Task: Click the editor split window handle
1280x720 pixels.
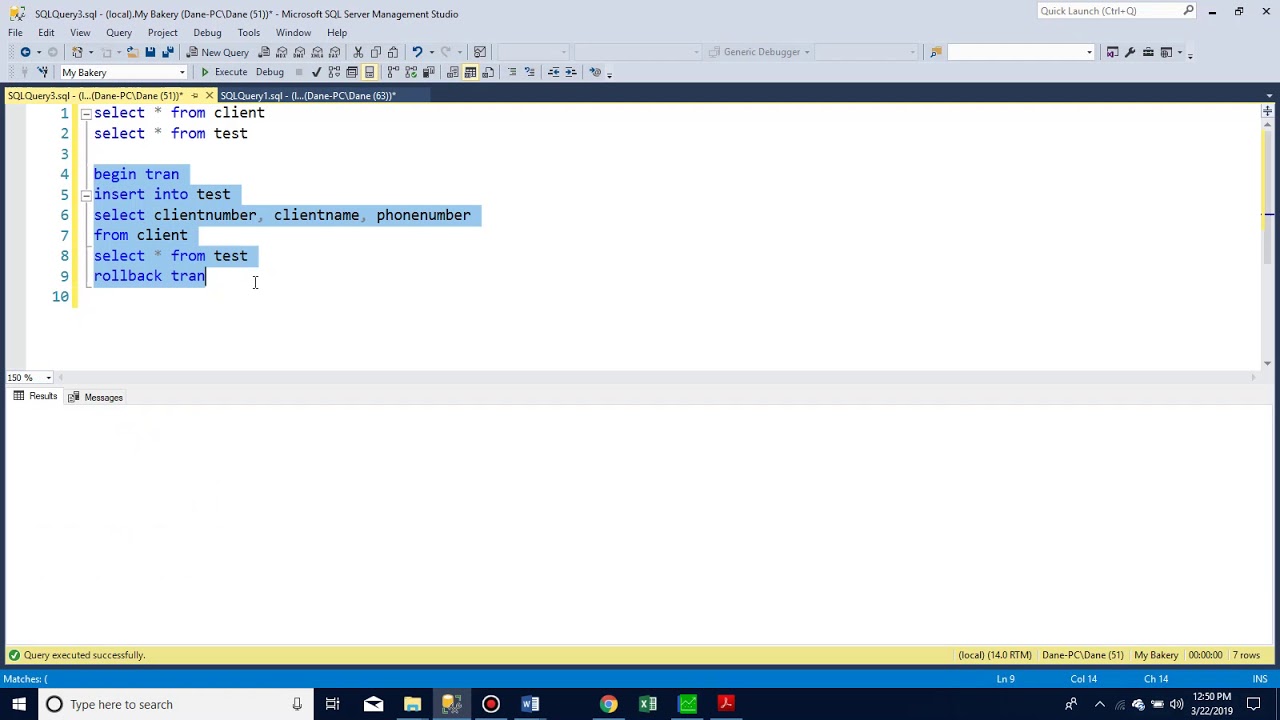Action: tap(1267, 110)
